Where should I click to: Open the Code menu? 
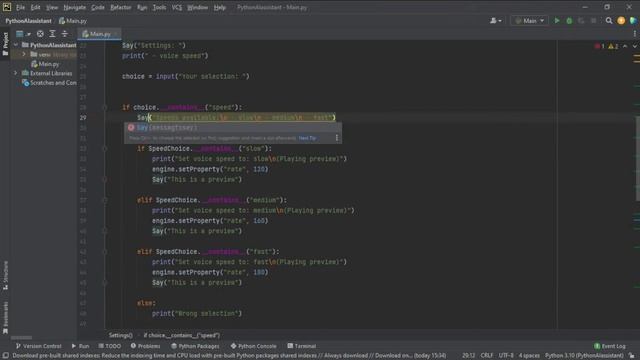[x=98, y=7]
